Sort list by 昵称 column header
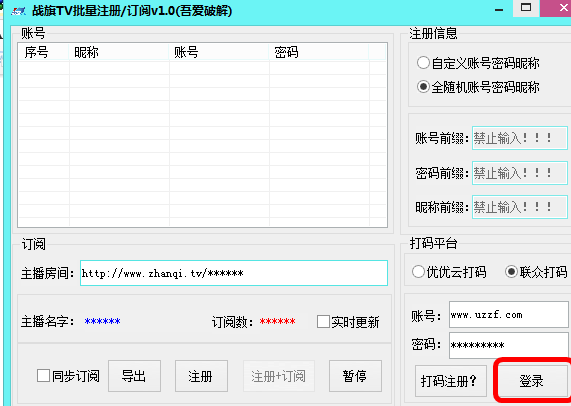The image size is (571, 406). pos(119,52)
